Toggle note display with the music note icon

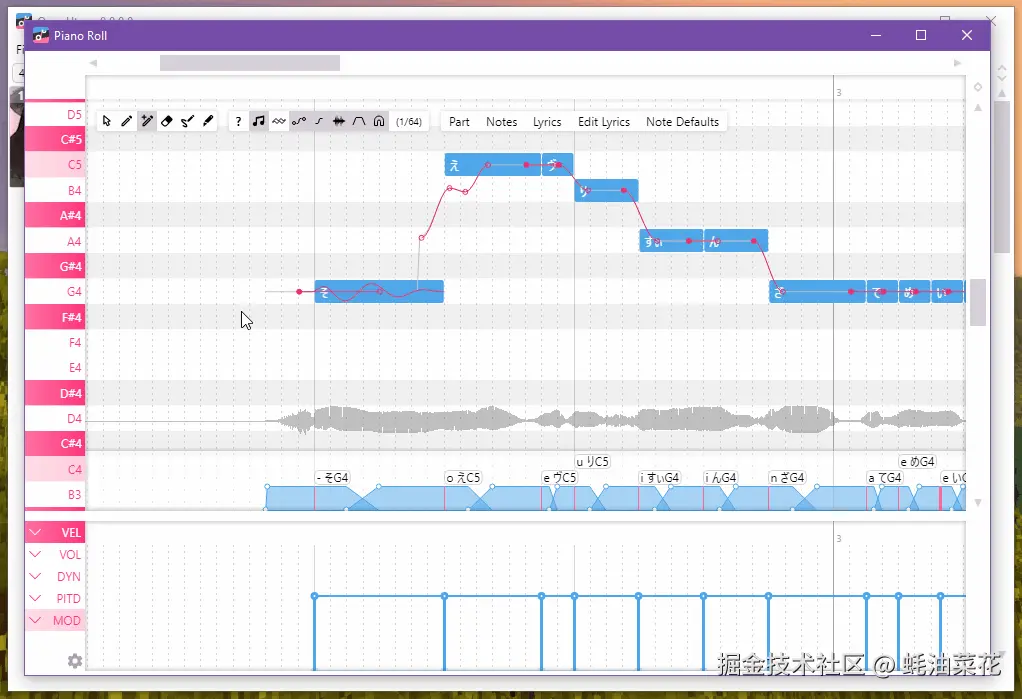pyautogui.click(x=259, y=120)
